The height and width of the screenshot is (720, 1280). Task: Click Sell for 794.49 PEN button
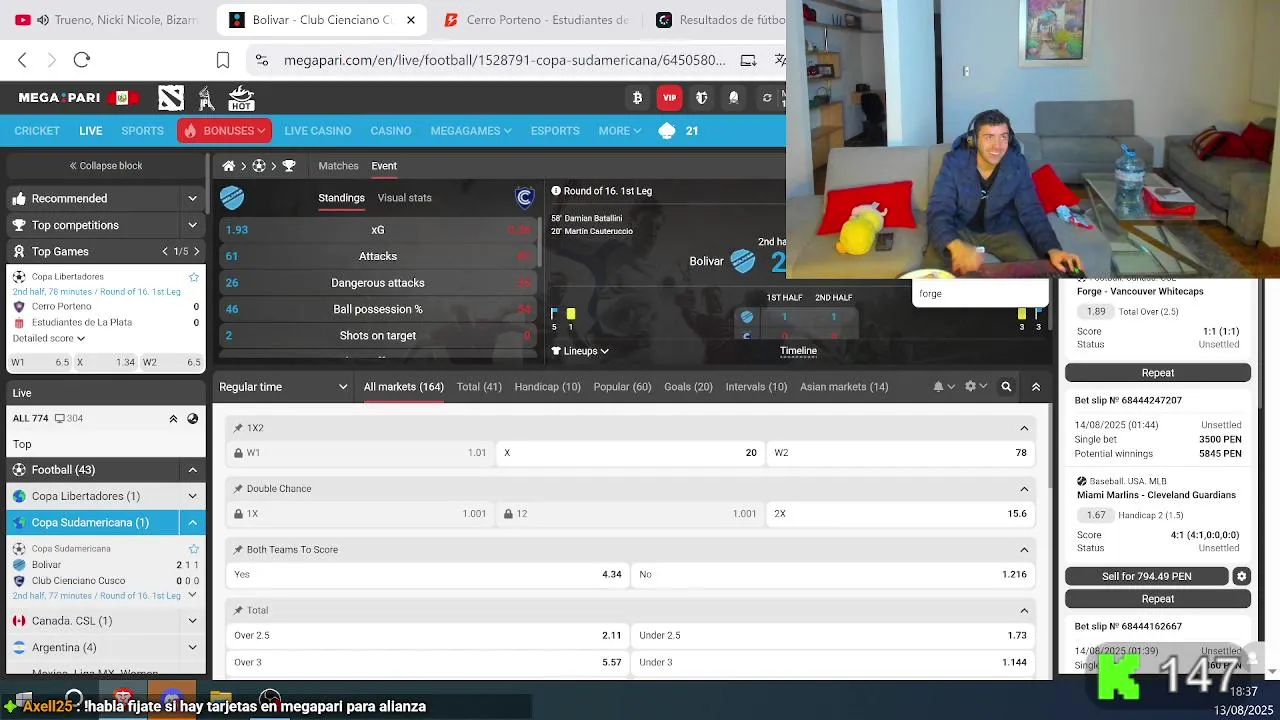pyautogui.click(x=1147, y=576)
